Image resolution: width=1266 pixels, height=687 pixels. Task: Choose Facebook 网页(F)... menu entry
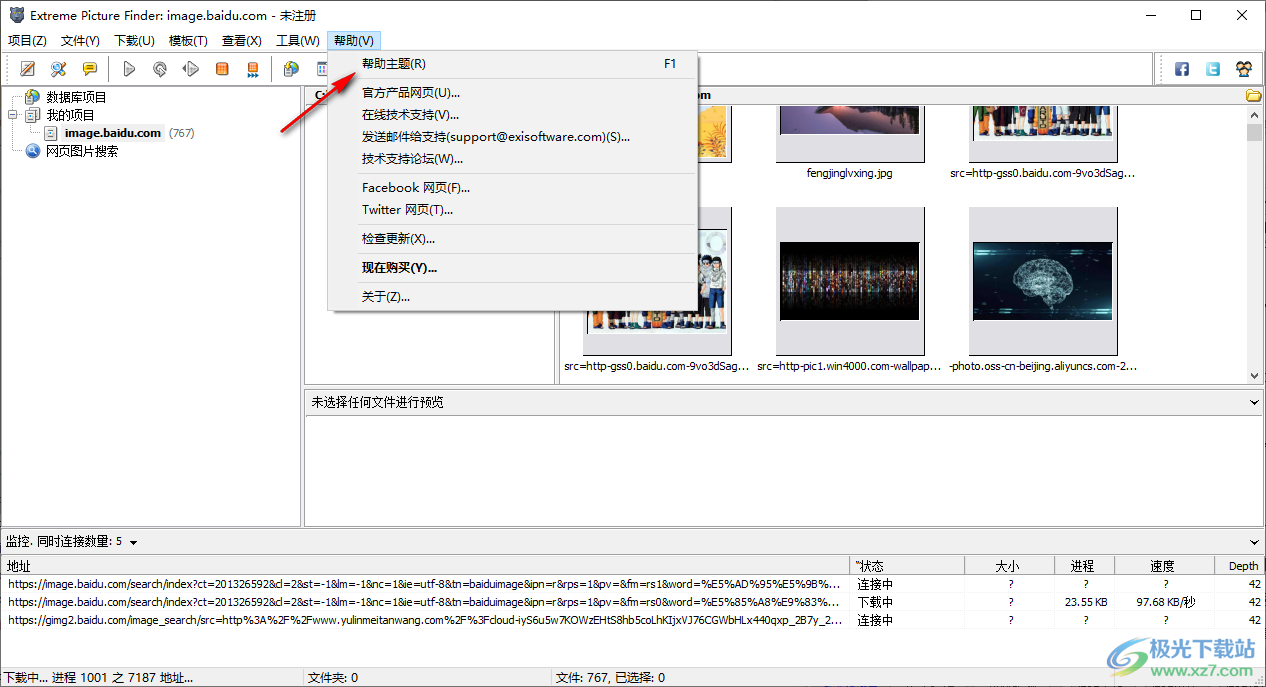tap(513, 188)
